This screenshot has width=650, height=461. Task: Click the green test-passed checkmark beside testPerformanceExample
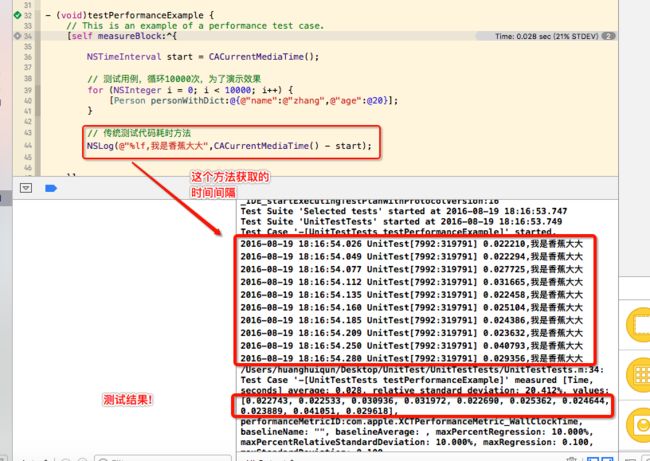click(17, 15)
